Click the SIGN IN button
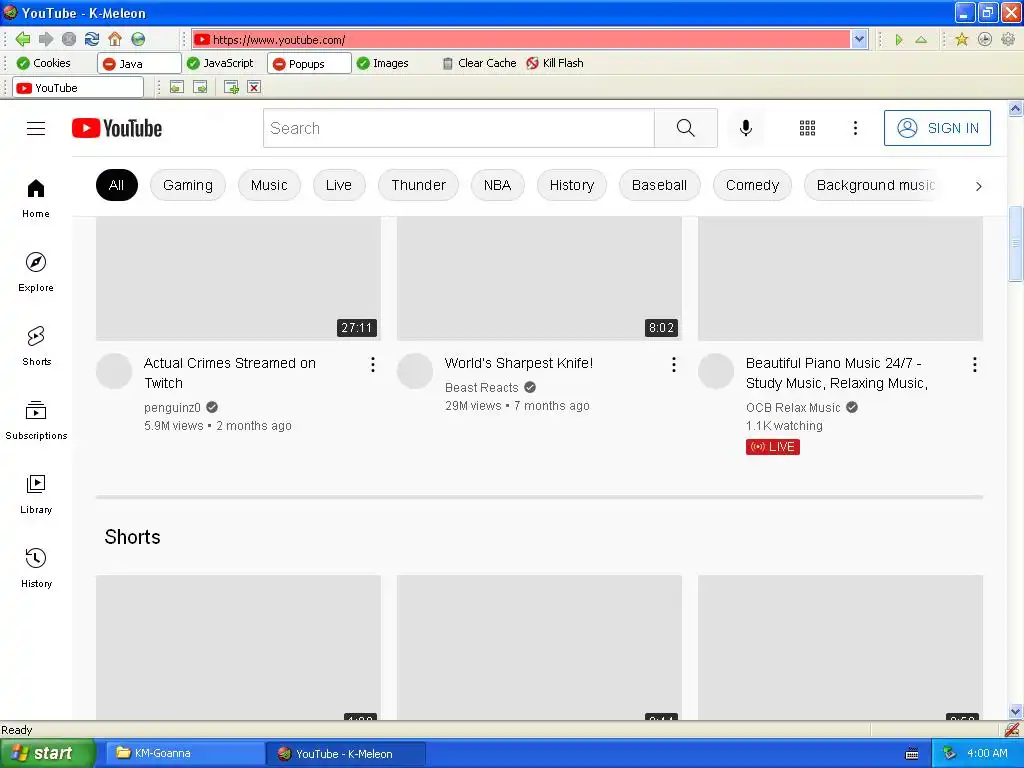This screenshot has width=1024, height=768. [x=937, y=128]
